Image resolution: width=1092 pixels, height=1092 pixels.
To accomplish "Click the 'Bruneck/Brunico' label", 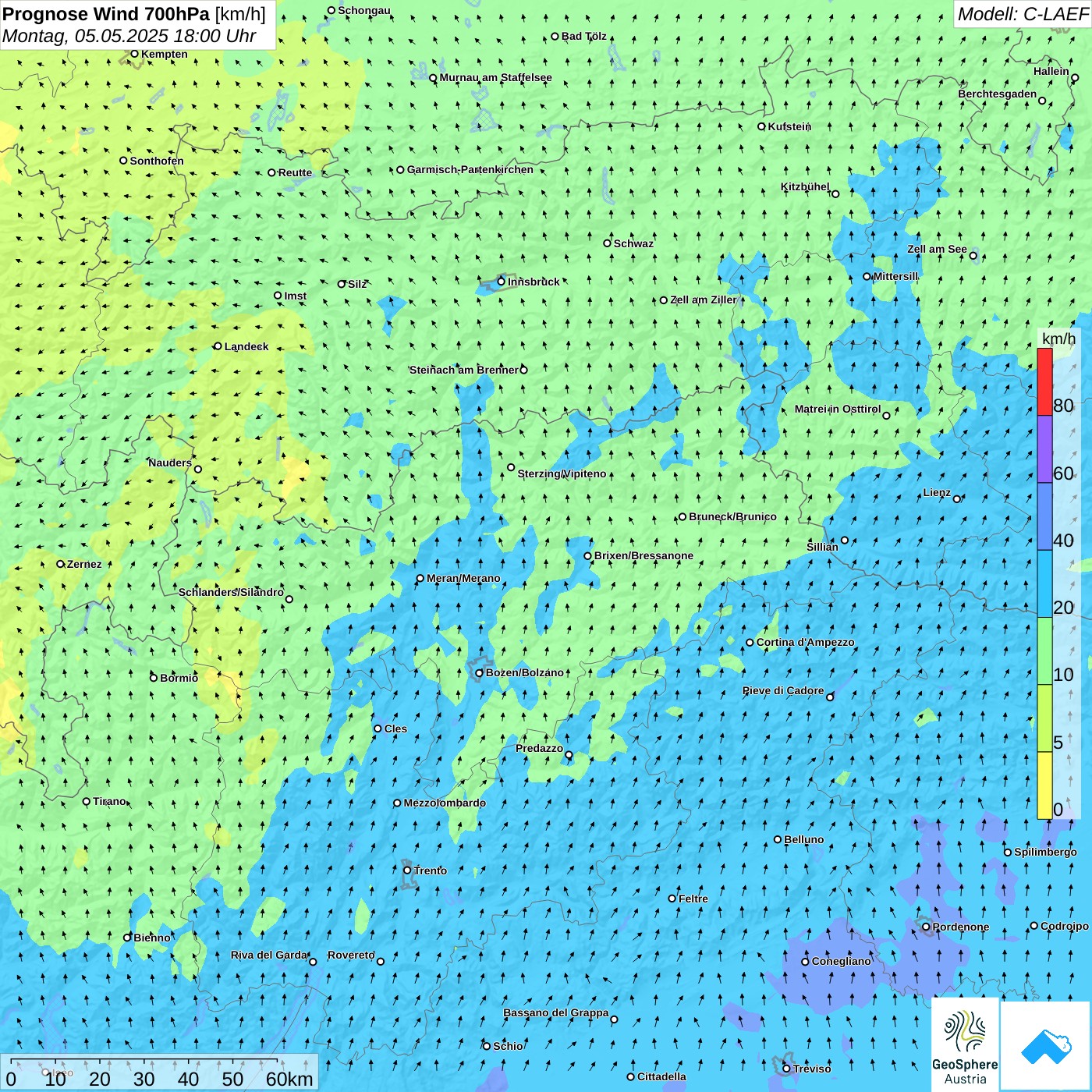I will [732, 516].
